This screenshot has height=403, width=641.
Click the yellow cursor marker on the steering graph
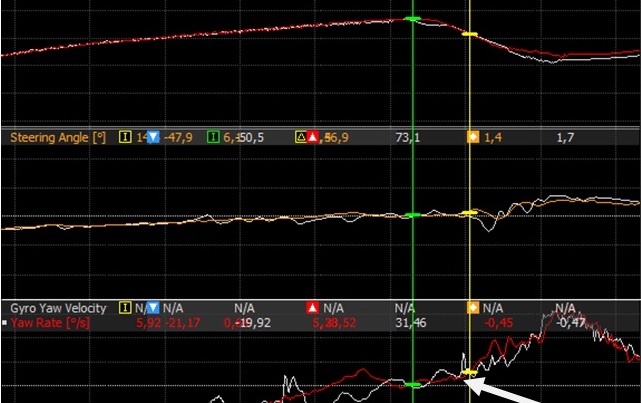tap(470, 212)
